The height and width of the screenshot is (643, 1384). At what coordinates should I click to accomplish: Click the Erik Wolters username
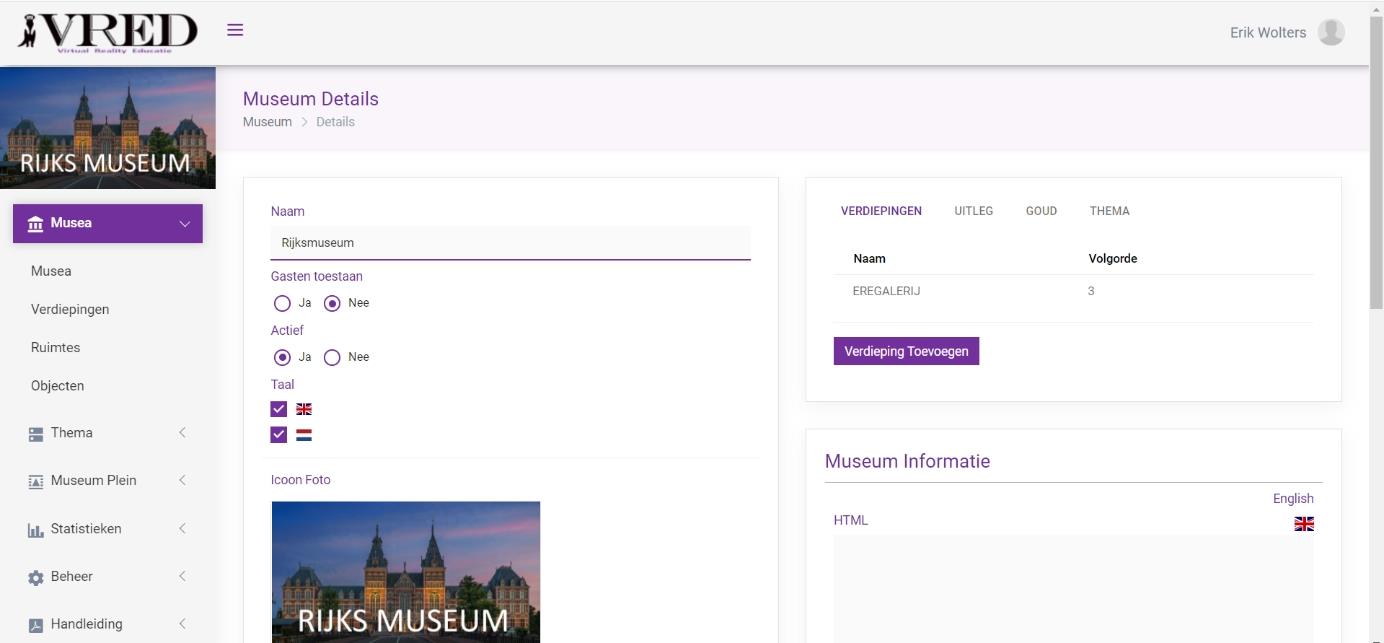1268,32
